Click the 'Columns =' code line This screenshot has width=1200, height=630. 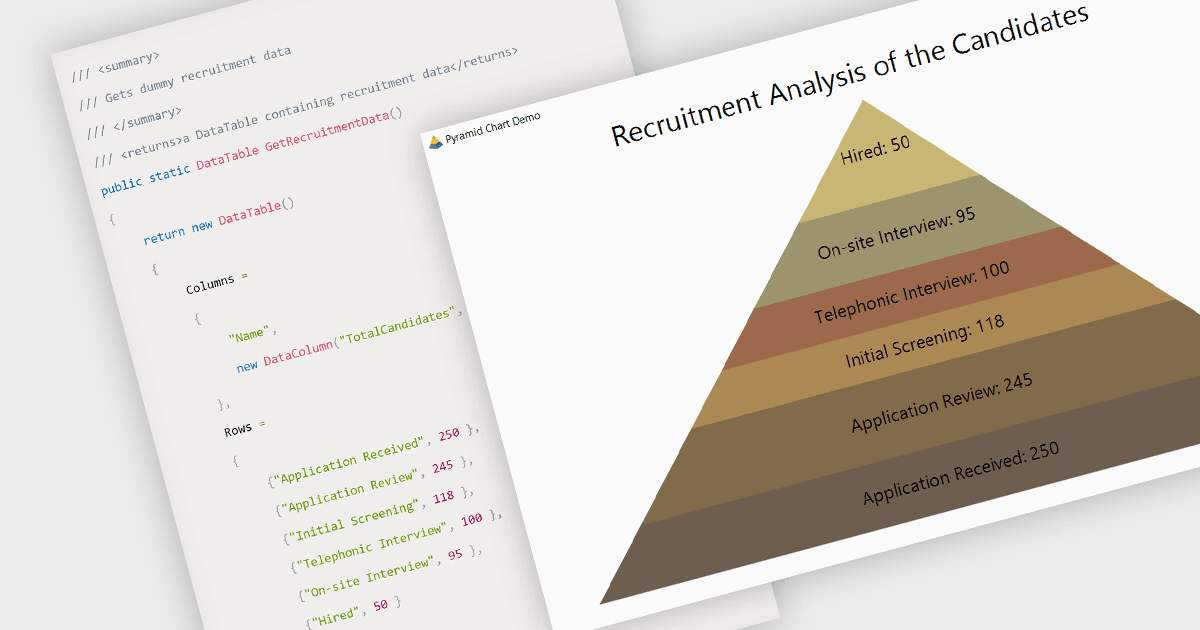click(x=216, y=282)
